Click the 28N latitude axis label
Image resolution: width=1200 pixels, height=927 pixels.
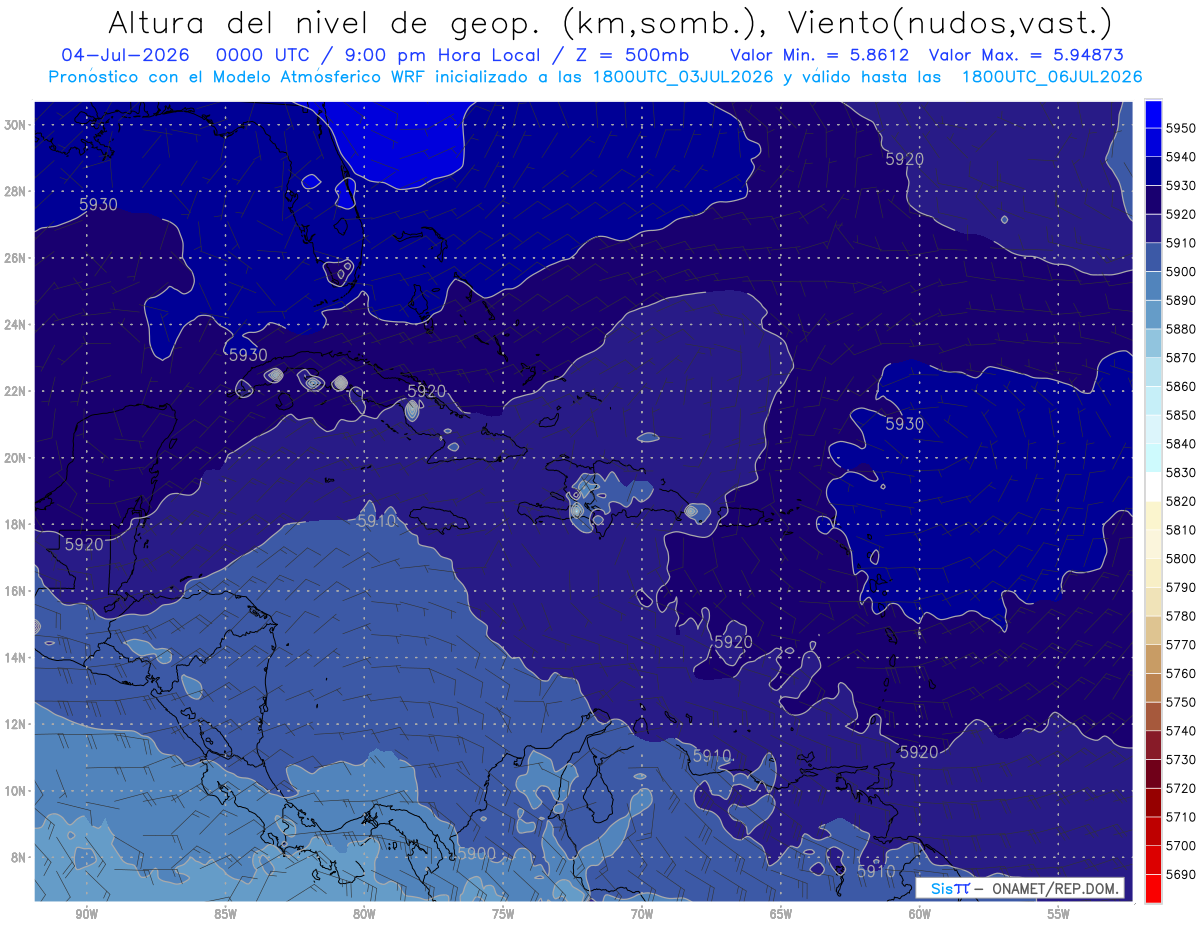(14, 191)
